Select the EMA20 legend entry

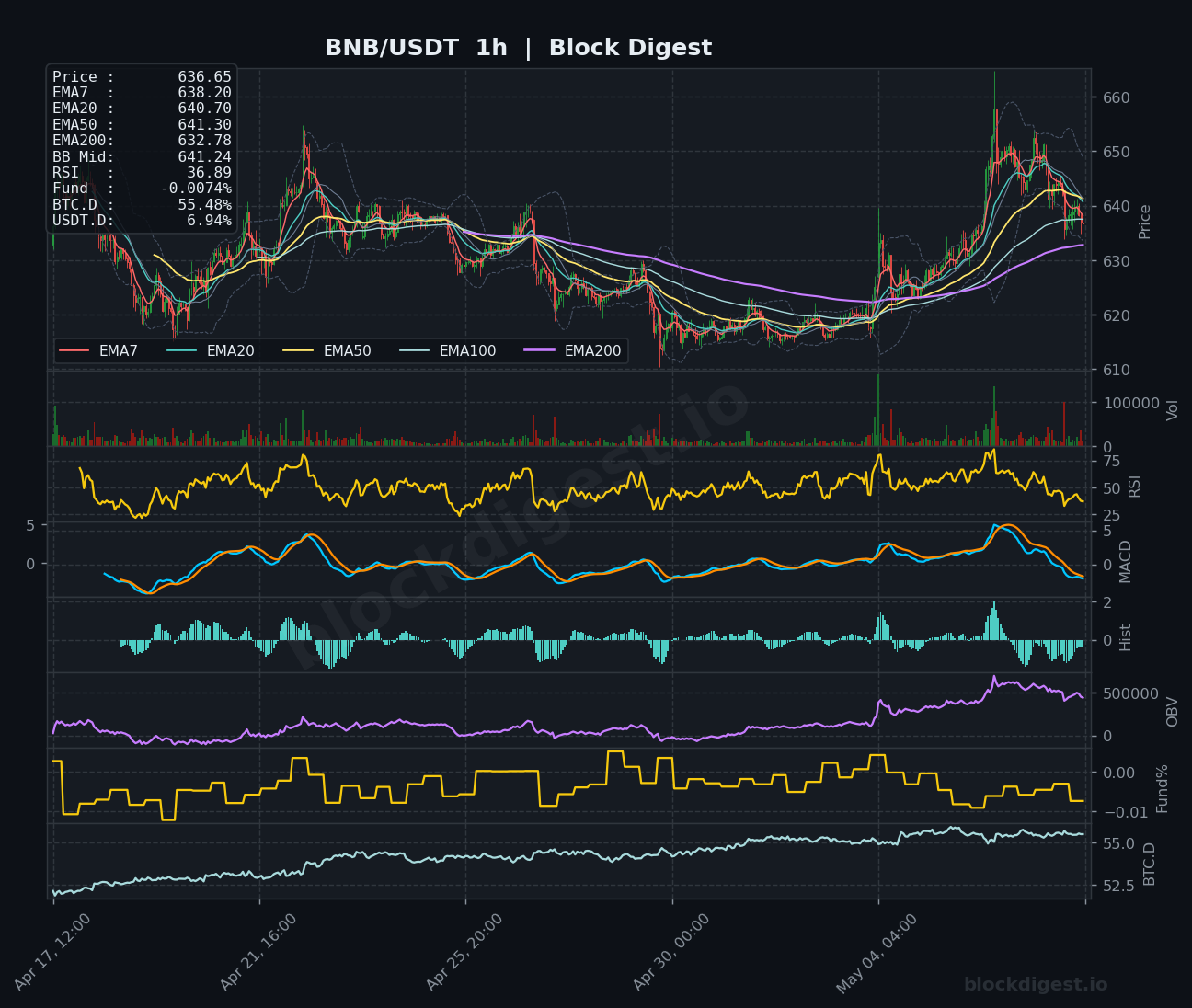coord(211,350)
